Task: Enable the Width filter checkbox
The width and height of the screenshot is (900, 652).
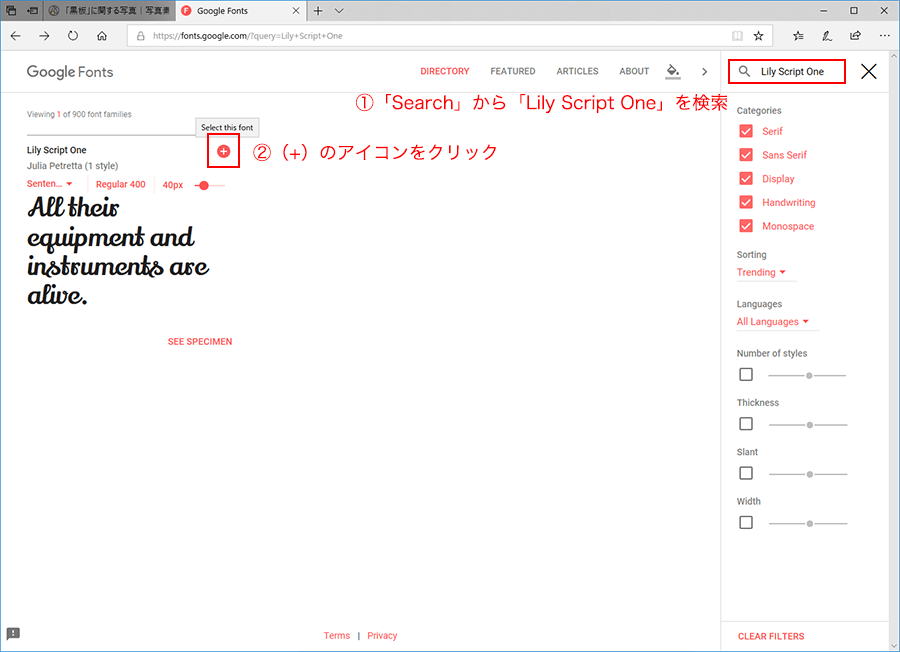Action: (x=746, y=522)
